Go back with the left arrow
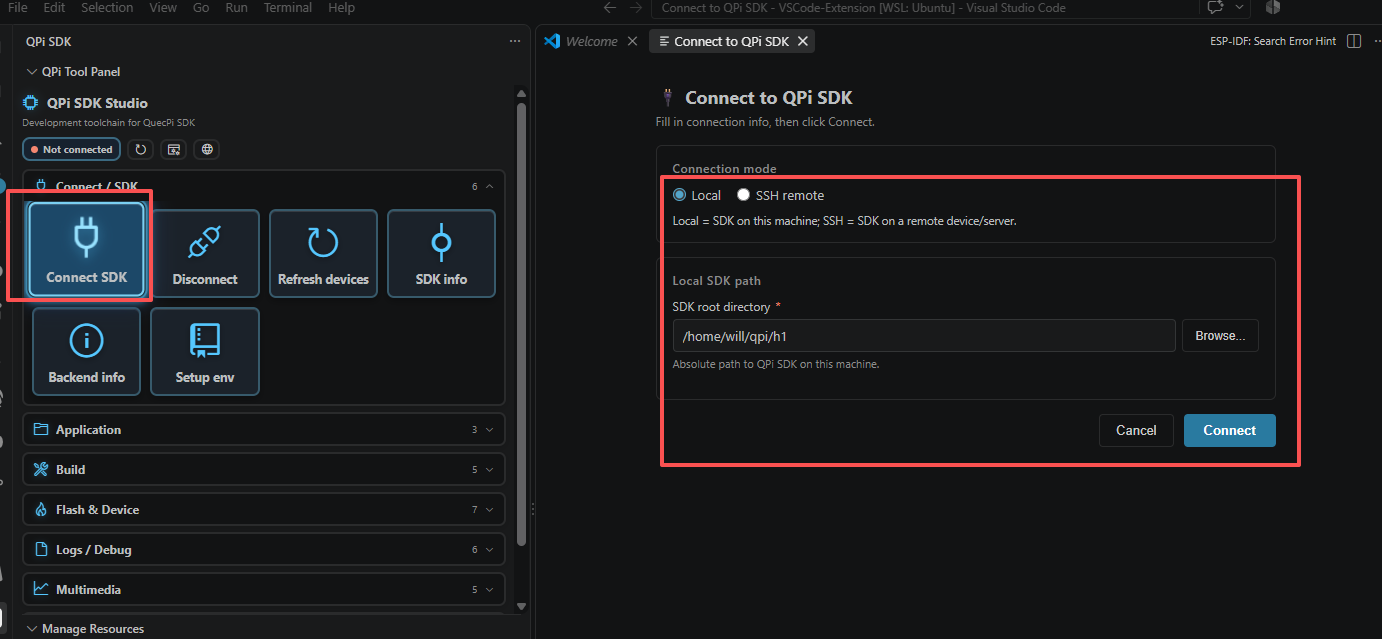Image resolution: width=1382 pixels, height=639 pixels. [610, 7]
